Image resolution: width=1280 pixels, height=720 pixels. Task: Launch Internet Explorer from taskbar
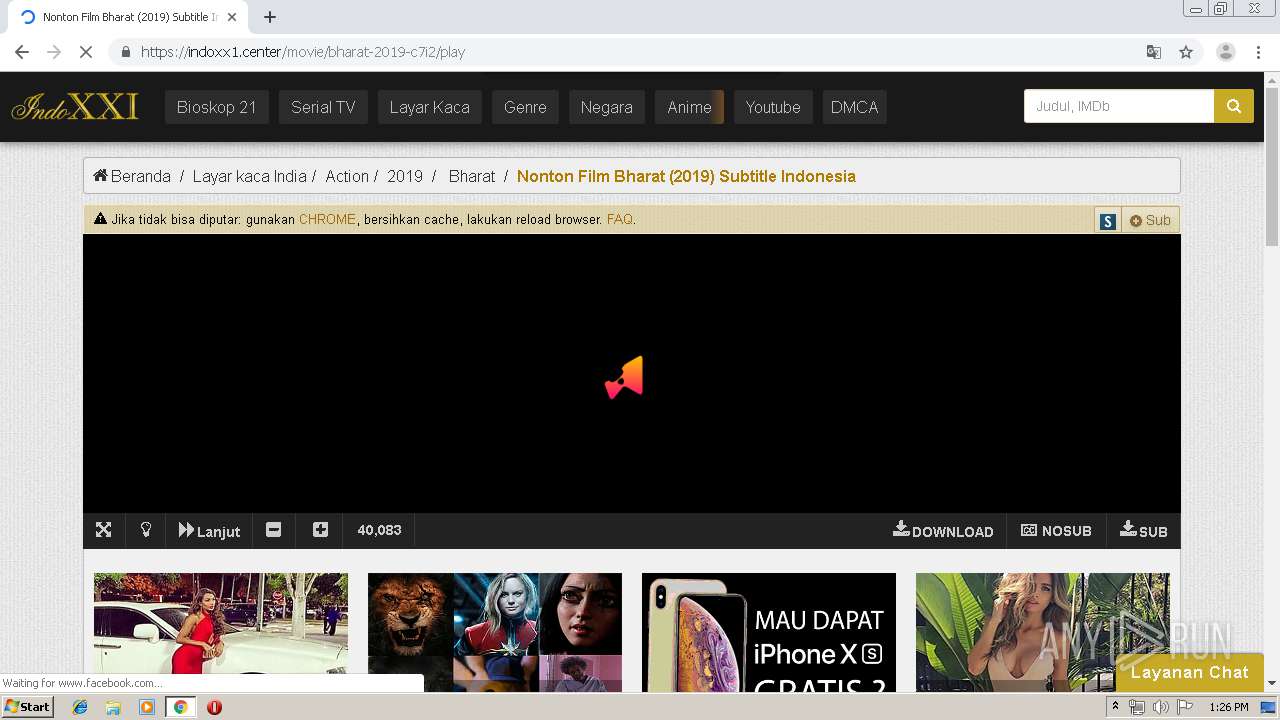click(x=80, y=707)
